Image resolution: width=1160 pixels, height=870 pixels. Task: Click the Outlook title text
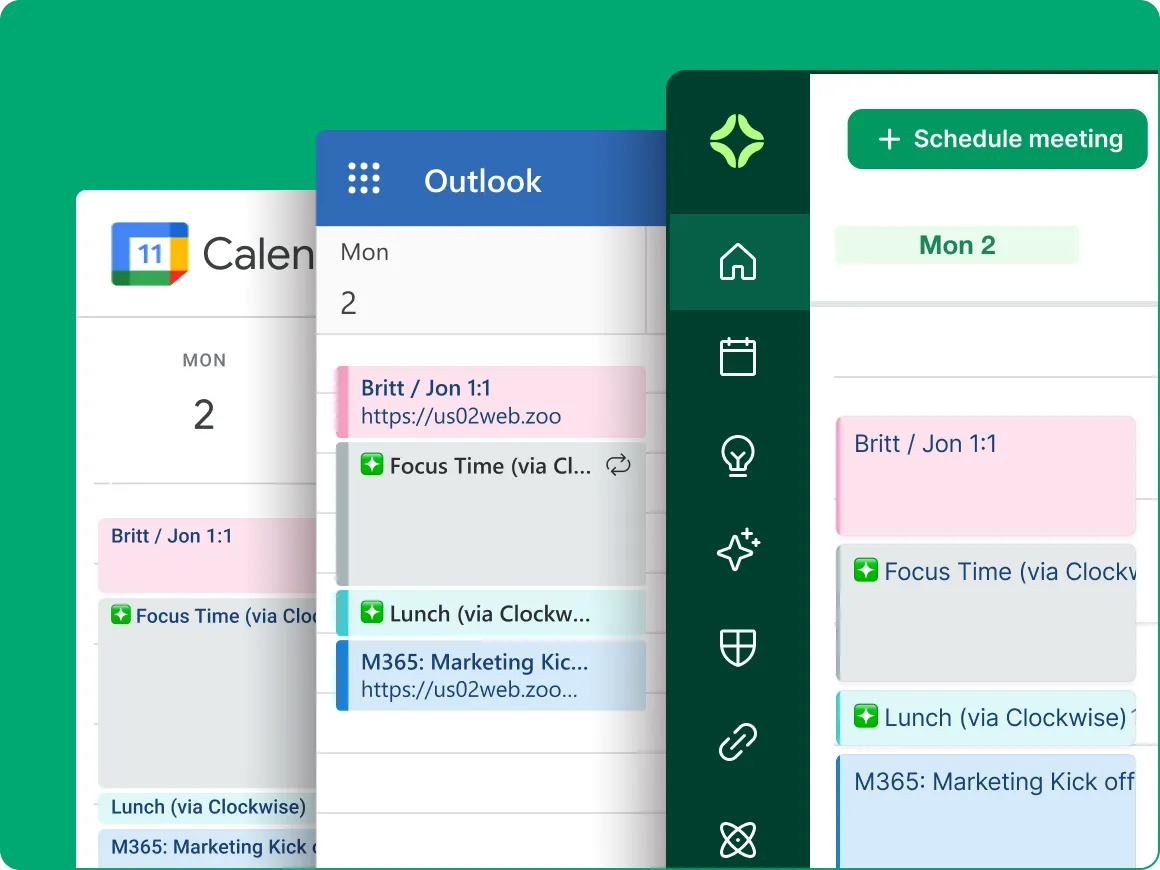(x=482, y=181)
